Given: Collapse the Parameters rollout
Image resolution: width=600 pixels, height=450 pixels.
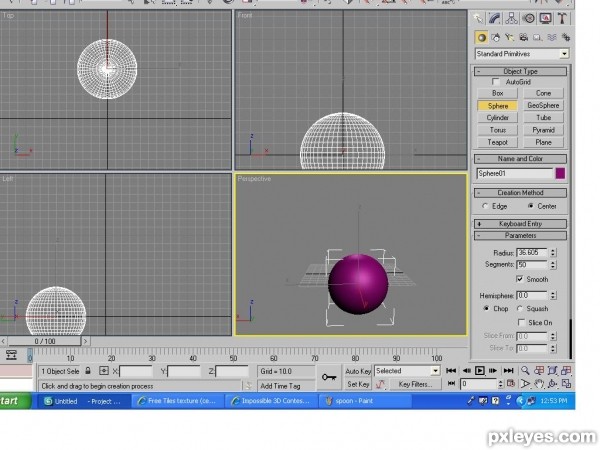Looking at the screenshot, I should (520, 236).
